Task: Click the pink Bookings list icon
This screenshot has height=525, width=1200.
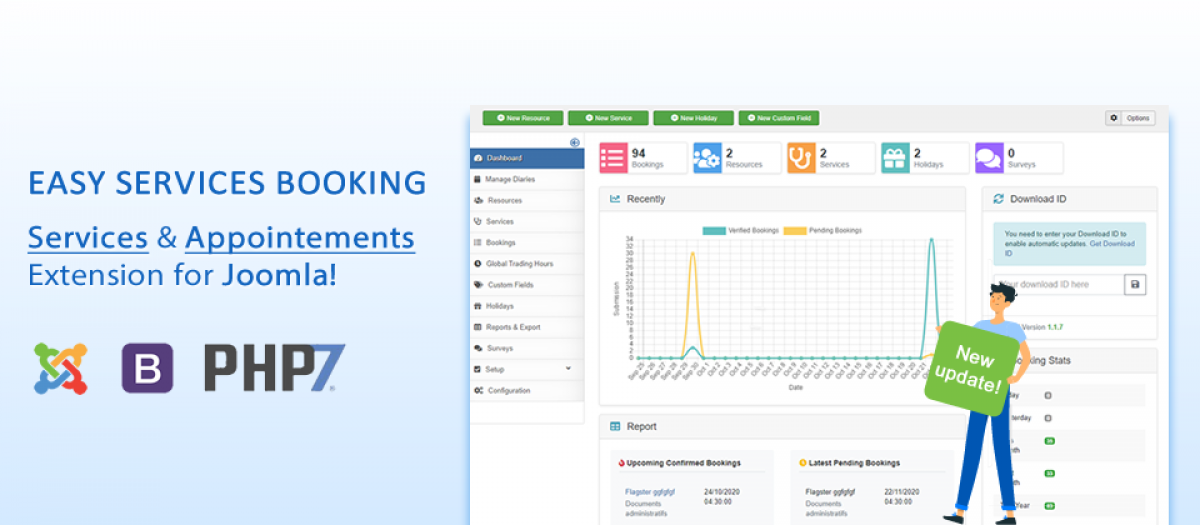Action: point(614,158)
